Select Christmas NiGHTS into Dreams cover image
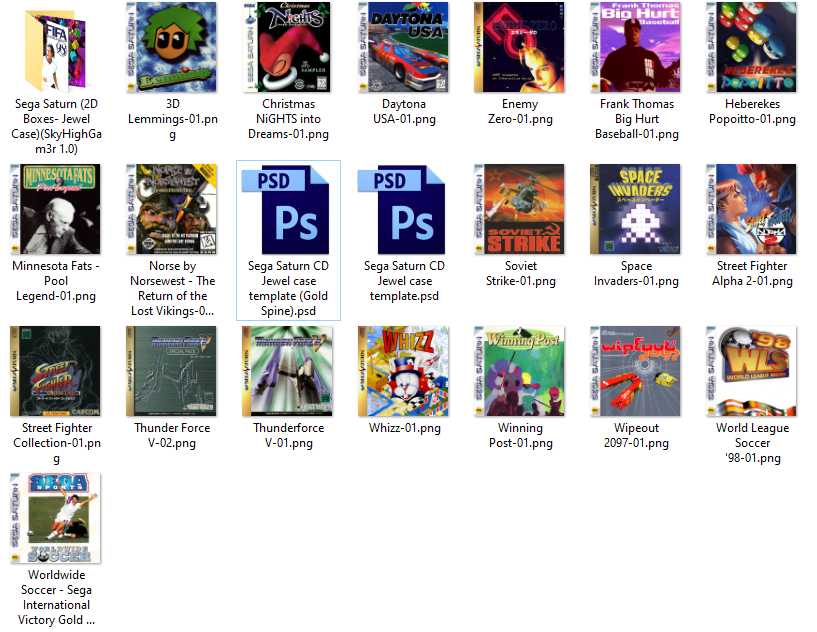 pyautogui.click(x=288, y=47)
